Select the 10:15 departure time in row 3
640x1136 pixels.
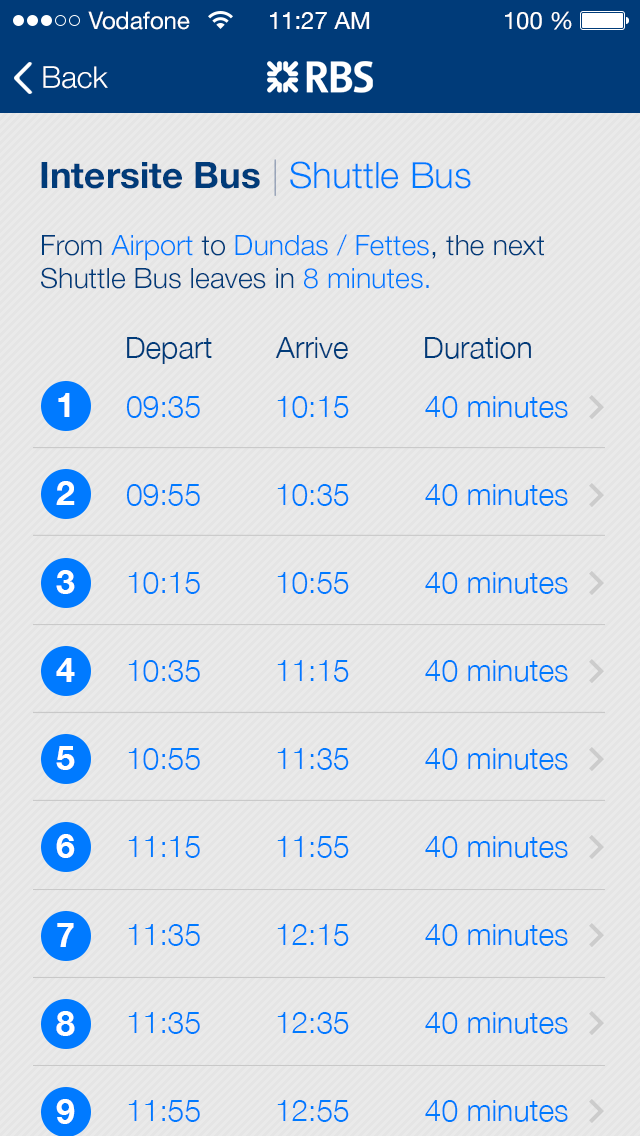point(163,583)
